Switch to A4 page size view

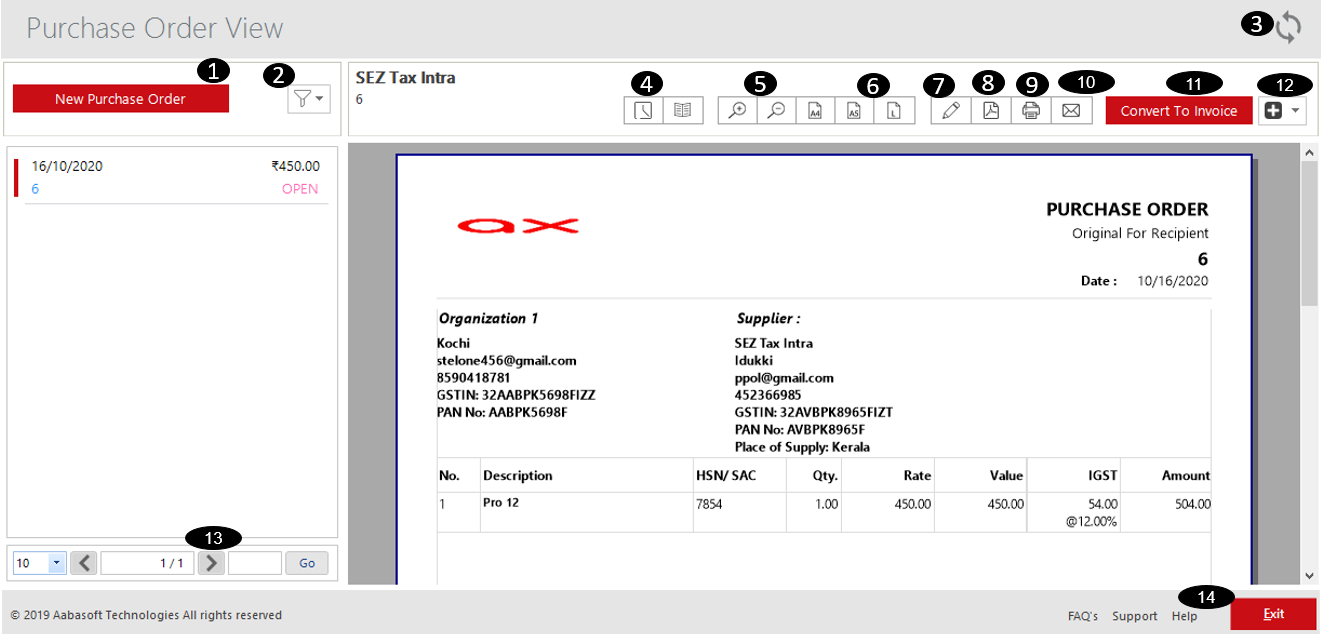tap(815, 110)
